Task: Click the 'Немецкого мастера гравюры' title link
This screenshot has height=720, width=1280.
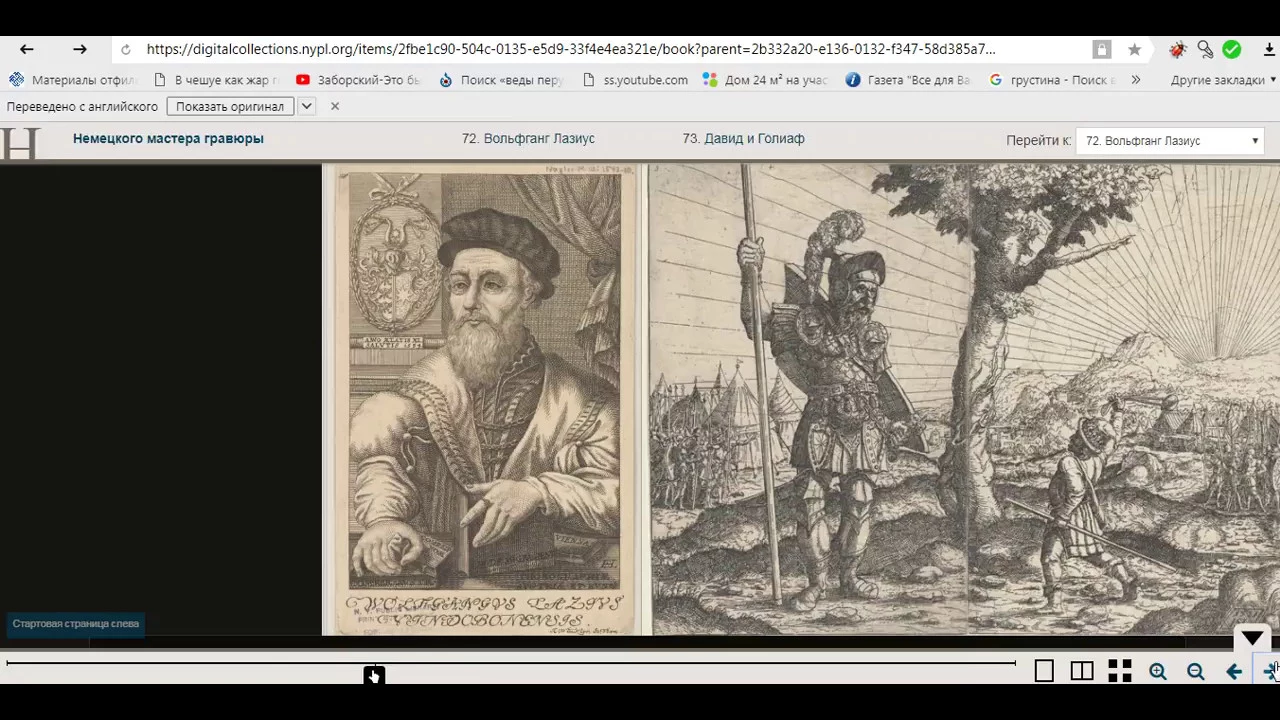Action: (x=168, y=139)
